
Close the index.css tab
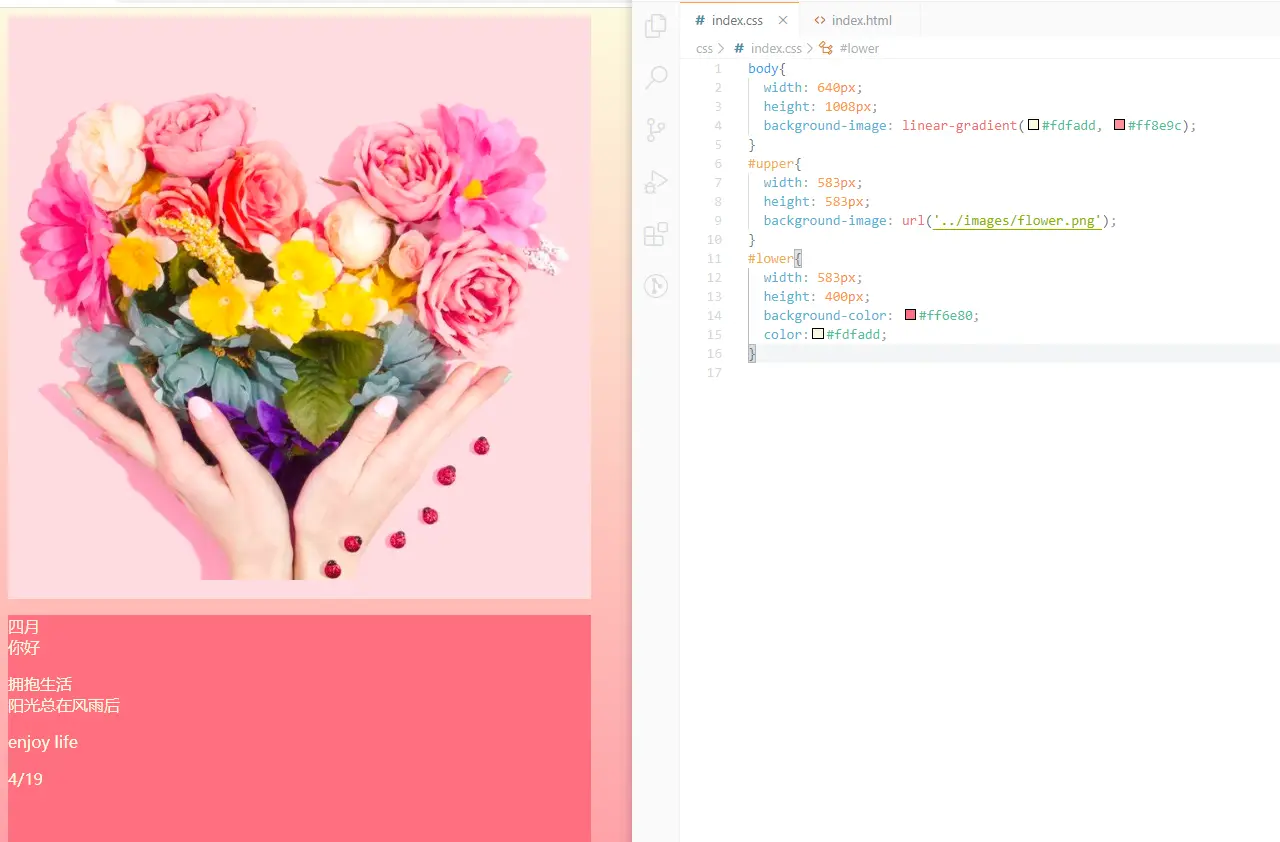click(783, 20)
